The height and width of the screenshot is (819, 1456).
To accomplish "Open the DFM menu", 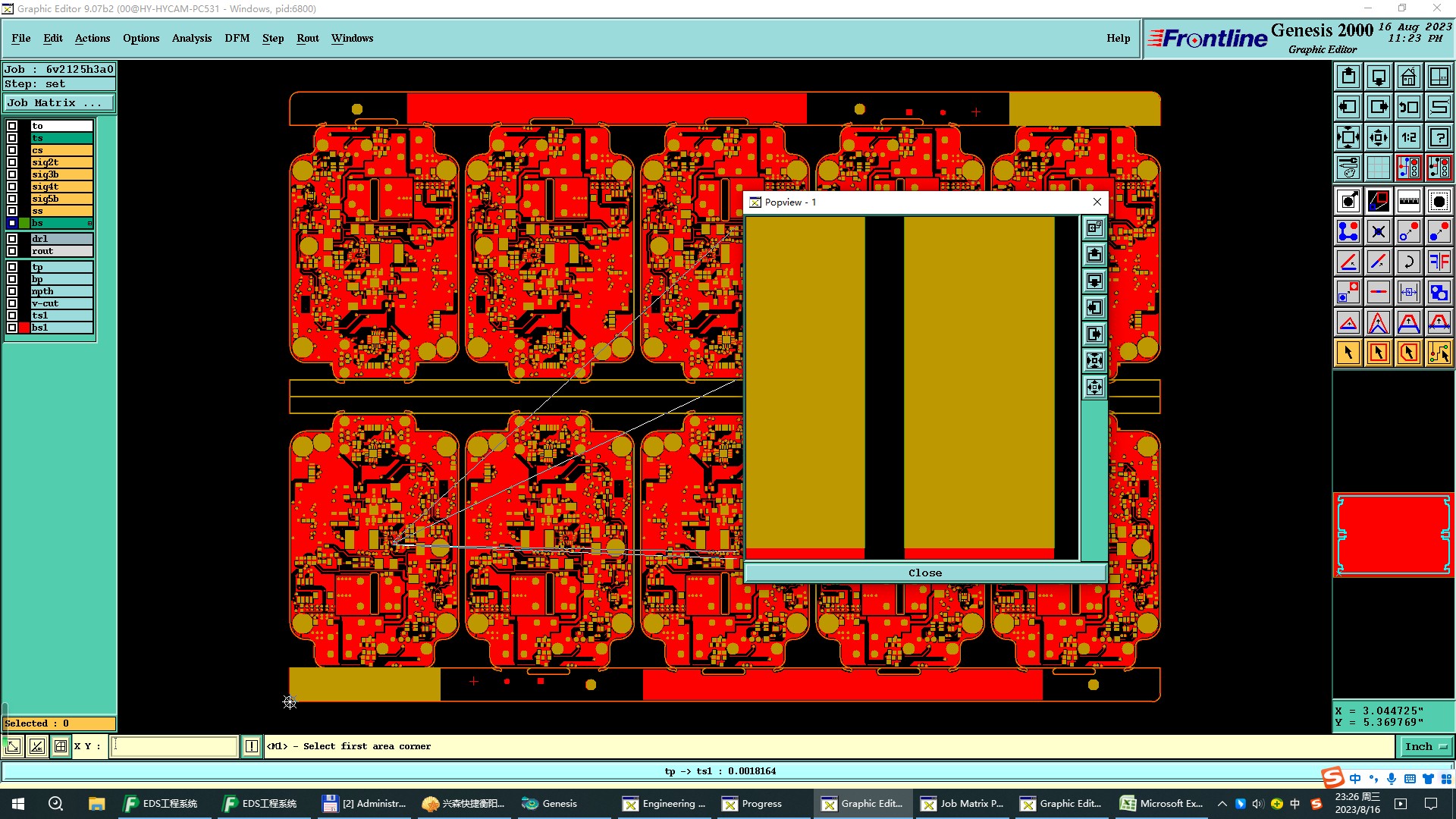I will 237,38.
